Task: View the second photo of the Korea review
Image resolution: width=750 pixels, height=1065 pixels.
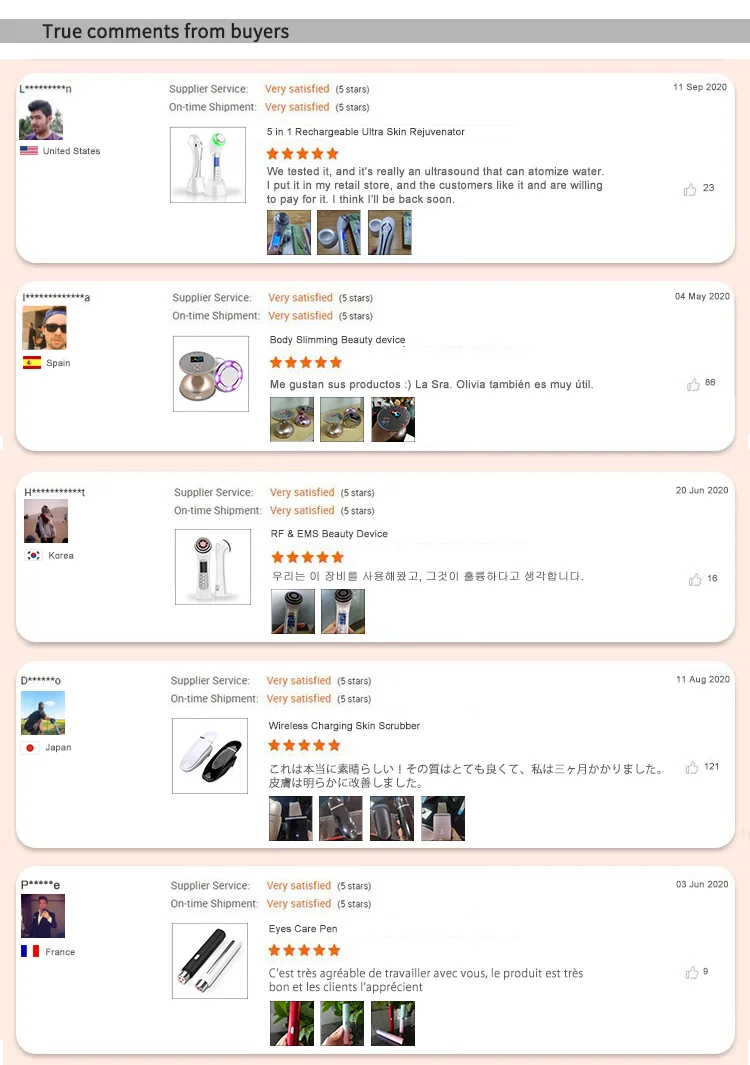Action: [343, 611]
